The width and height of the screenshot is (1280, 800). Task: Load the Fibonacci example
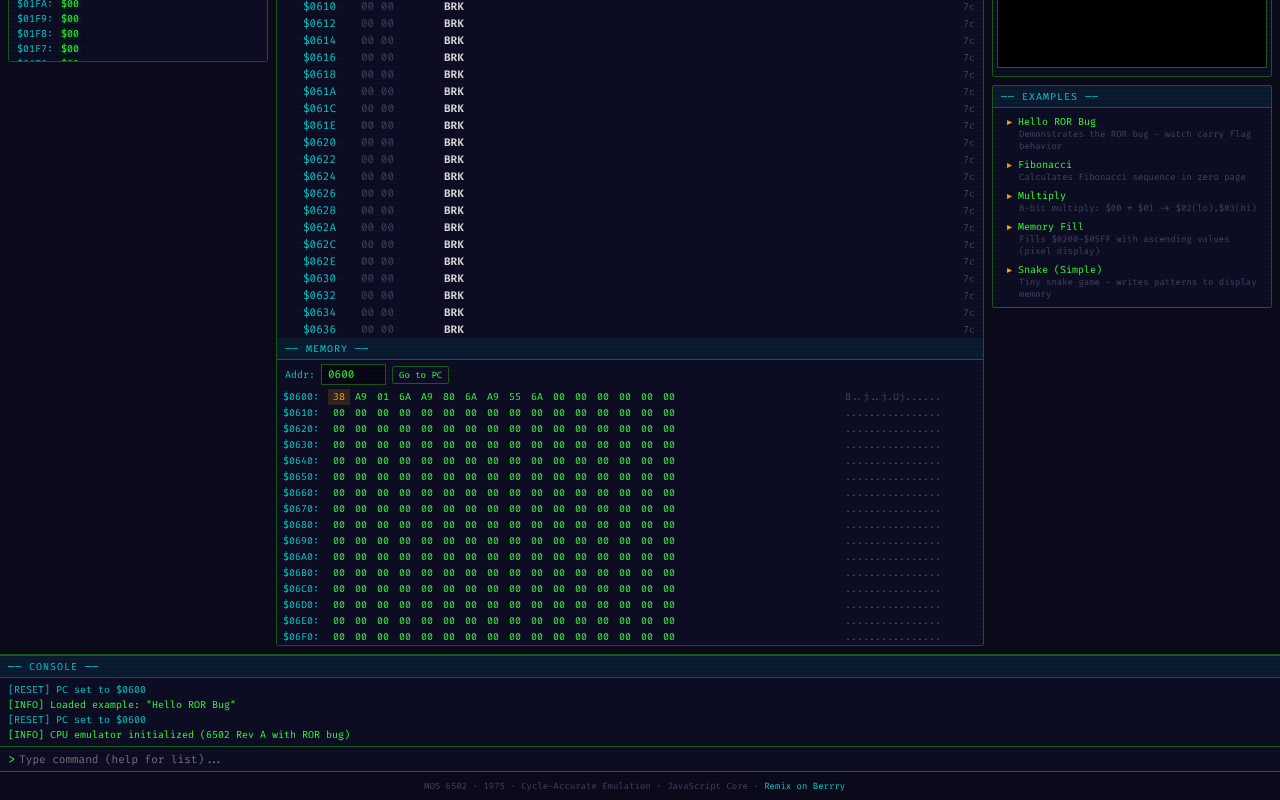pyautogui.click(x=1132, y=171)
